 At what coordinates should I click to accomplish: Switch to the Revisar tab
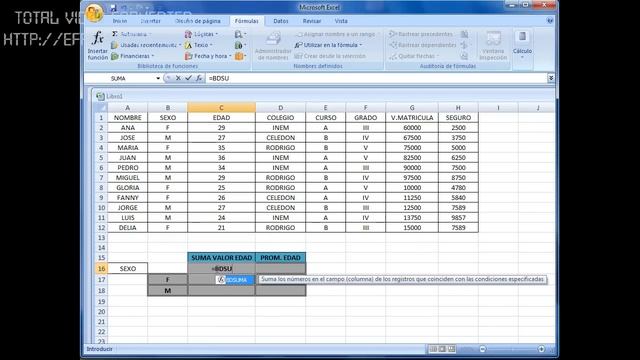coord(312,21)
